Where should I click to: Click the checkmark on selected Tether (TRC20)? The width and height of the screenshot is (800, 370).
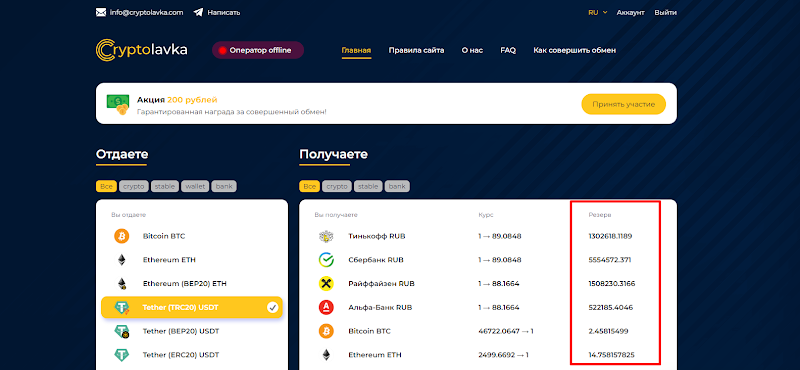[x=272, y=307]
